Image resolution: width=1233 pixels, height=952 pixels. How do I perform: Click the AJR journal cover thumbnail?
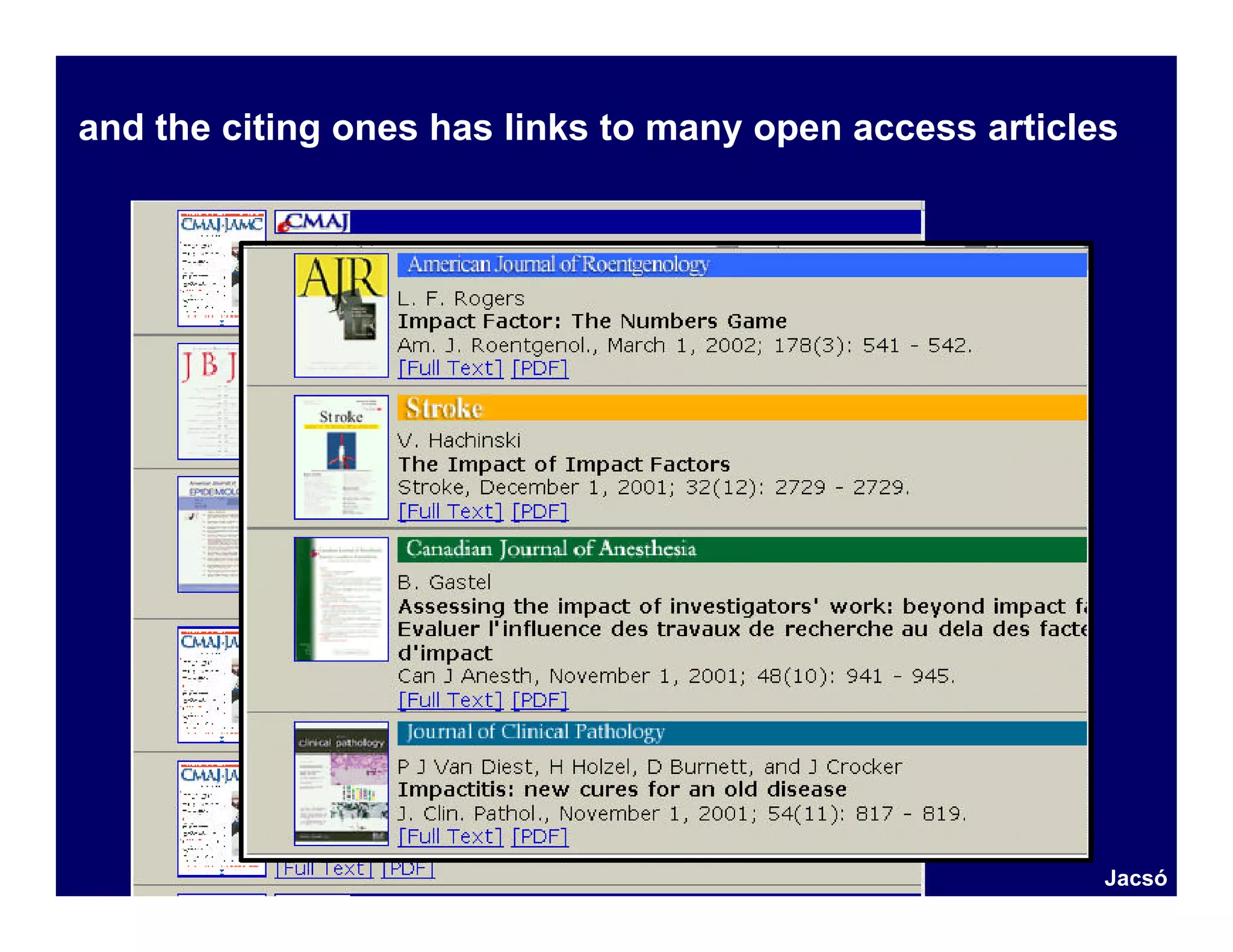click(341, 315)
